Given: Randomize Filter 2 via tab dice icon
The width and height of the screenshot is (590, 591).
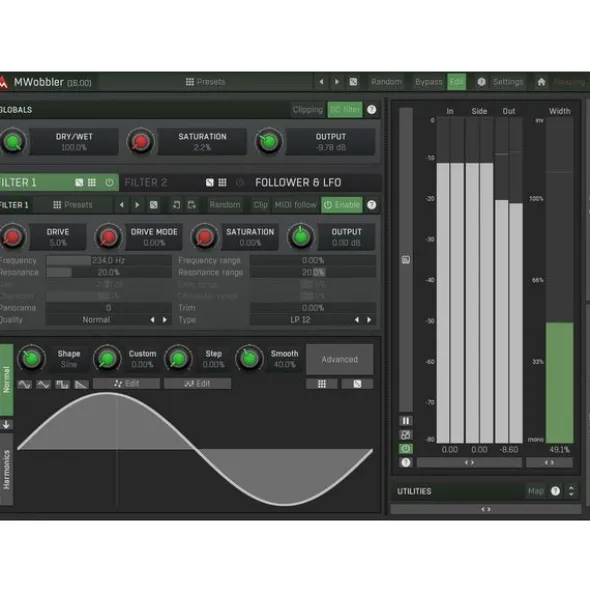Looking at the screenshot, I should click(x=210, y=183).
